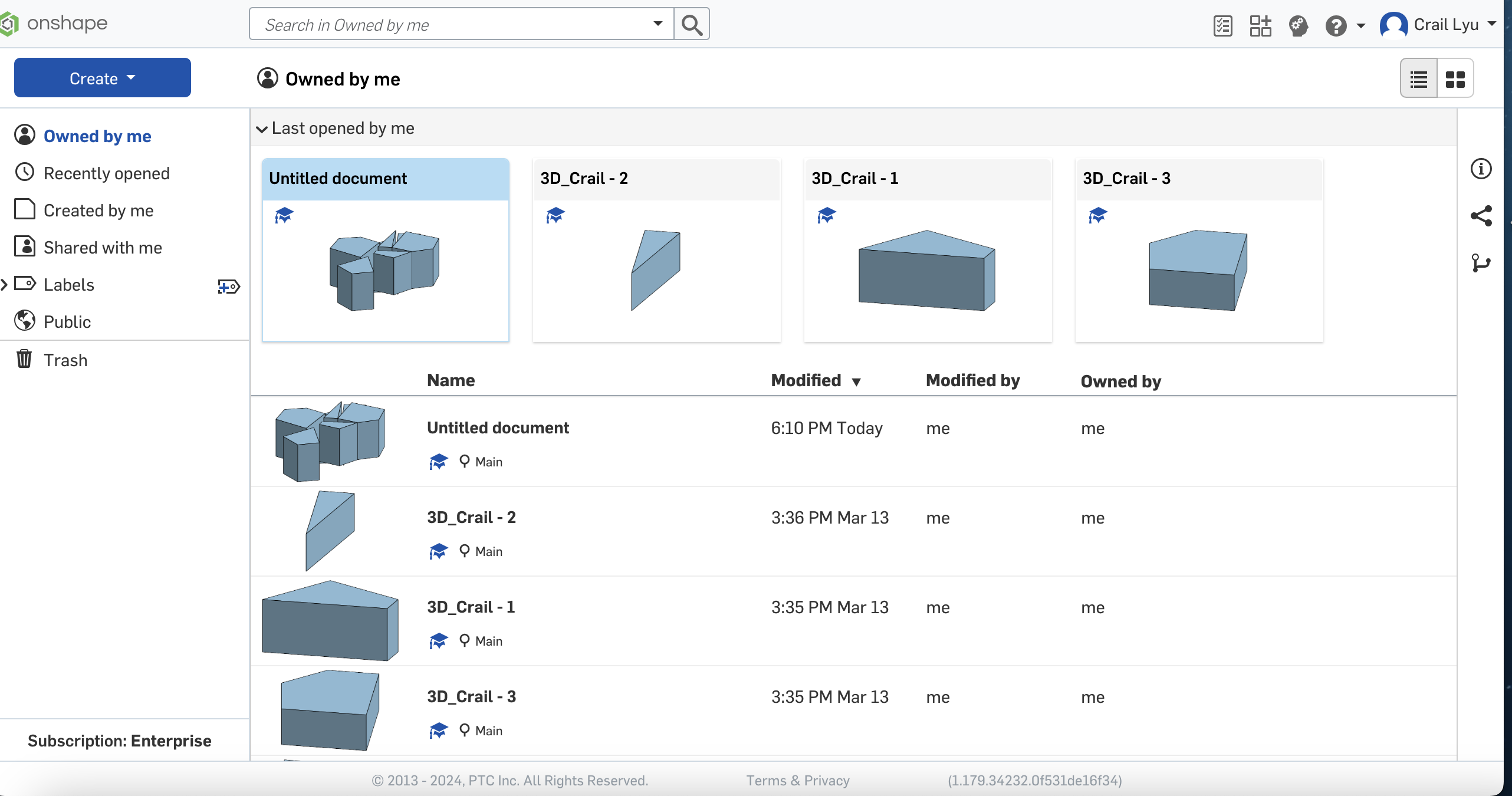Open the Labels filter
Viewport: 1512px width, 796px height.
pos(69,284)
